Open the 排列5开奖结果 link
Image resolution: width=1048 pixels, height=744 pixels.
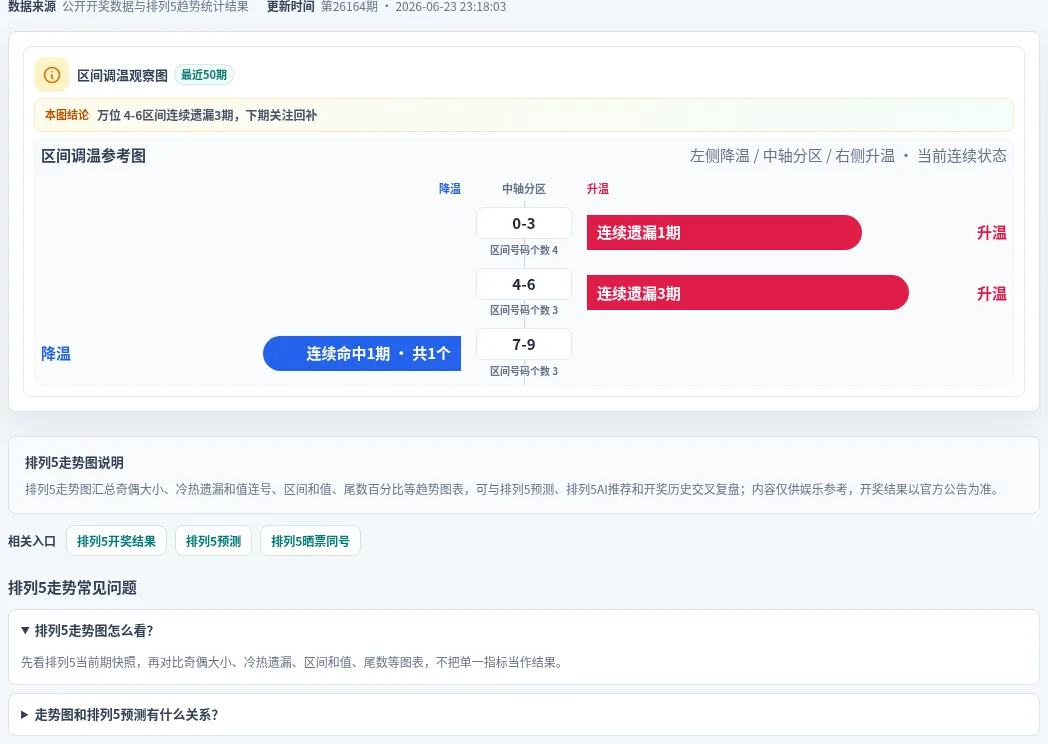click(x=116, y=541)
